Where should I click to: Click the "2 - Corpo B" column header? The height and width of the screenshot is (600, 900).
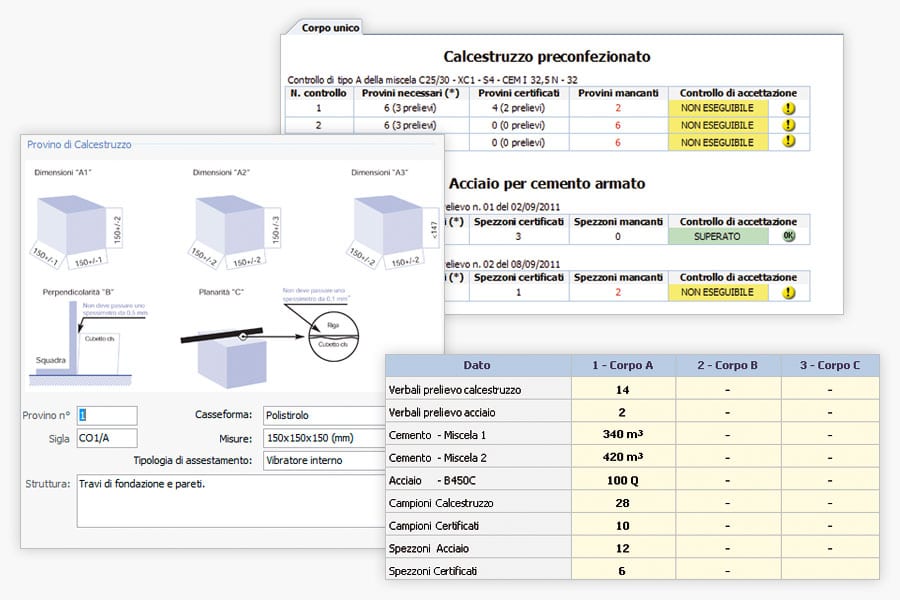(728, 365)
